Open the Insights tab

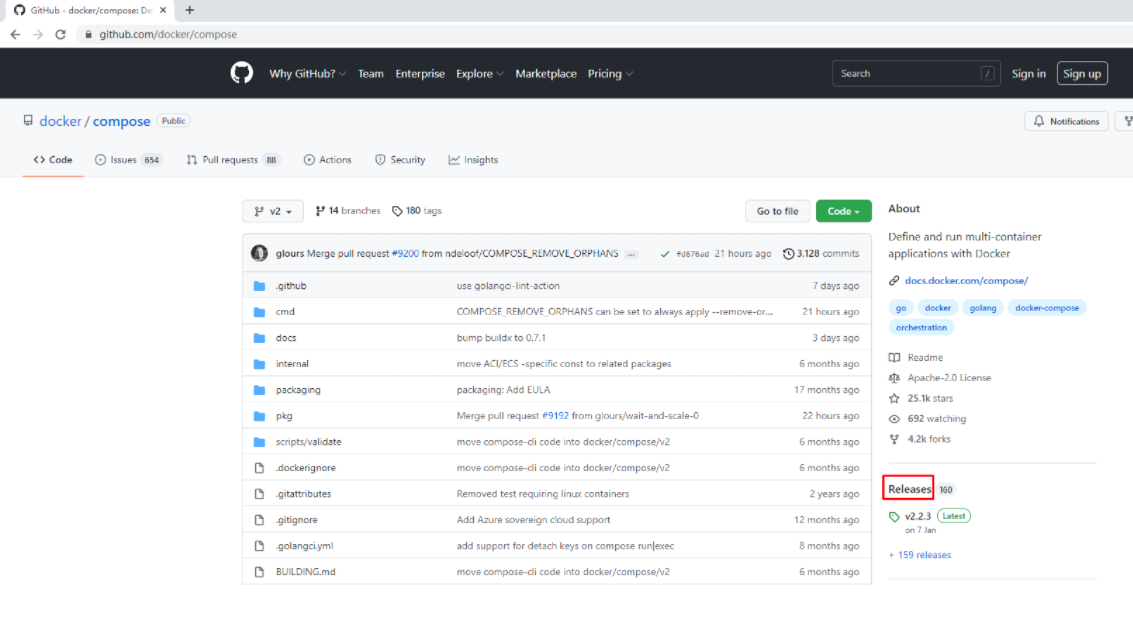pos(473,160)
